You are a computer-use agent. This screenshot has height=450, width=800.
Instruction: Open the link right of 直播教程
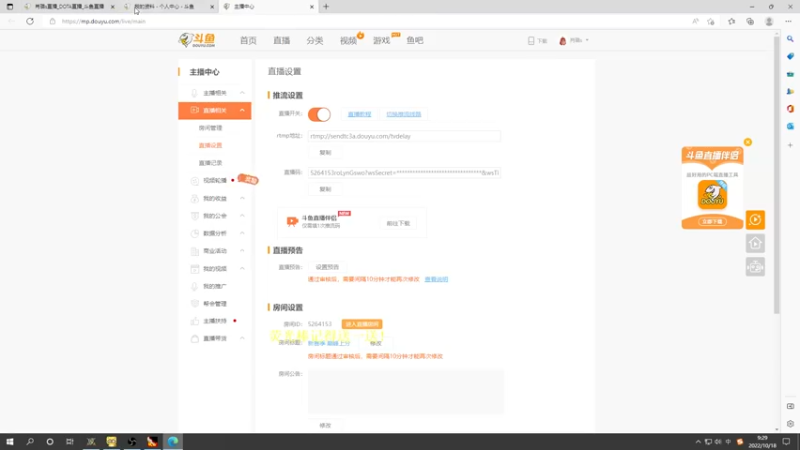pyautogui.click(x=404, y=114)
